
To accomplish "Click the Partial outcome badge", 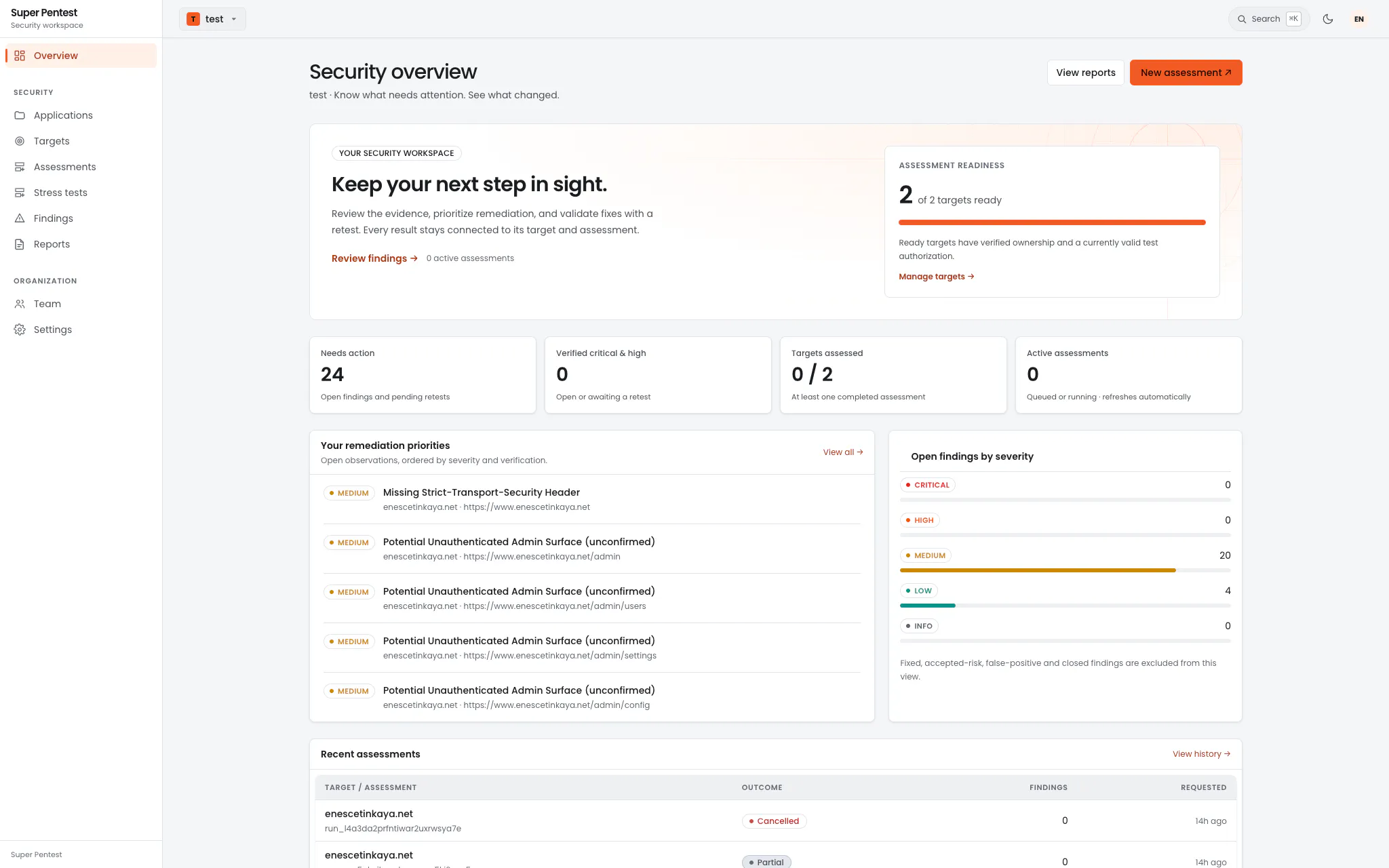I will (x=766, y=862).
